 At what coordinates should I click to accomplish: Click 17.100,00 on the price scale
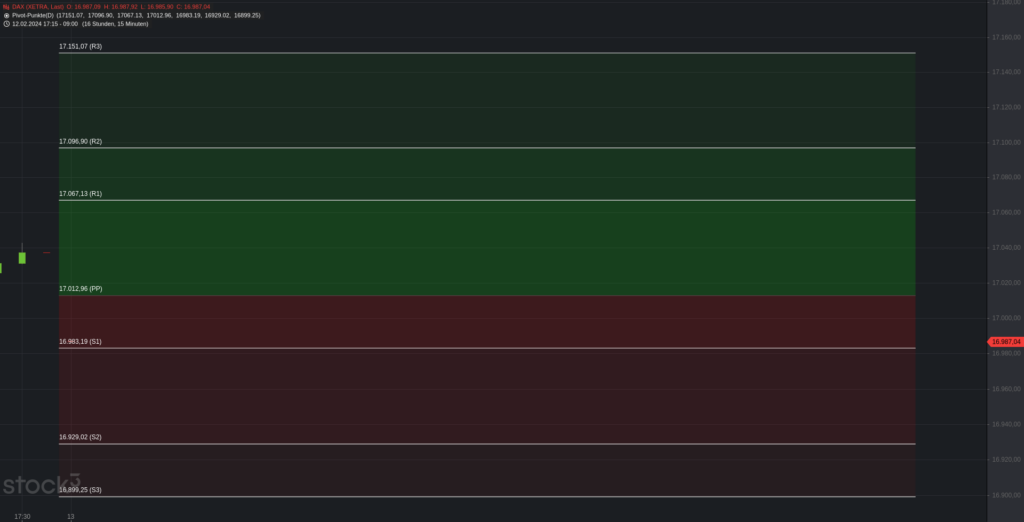(x=1006, y=142)
